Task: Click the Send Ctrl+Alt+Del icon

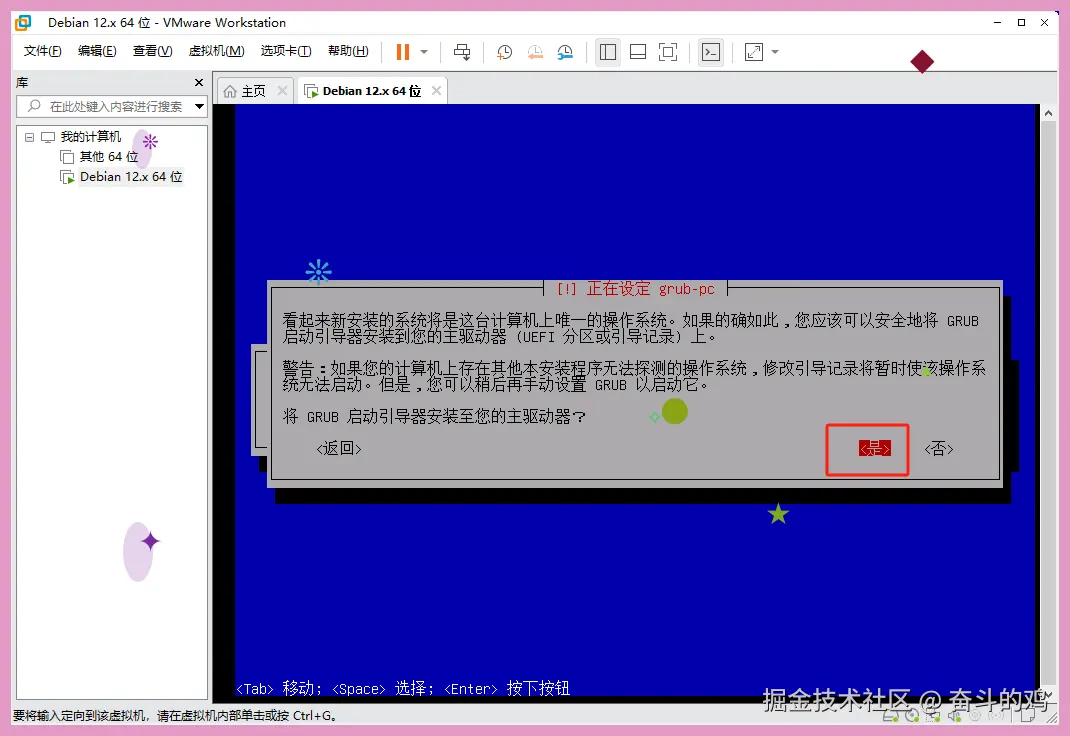Action: [462, 52]
